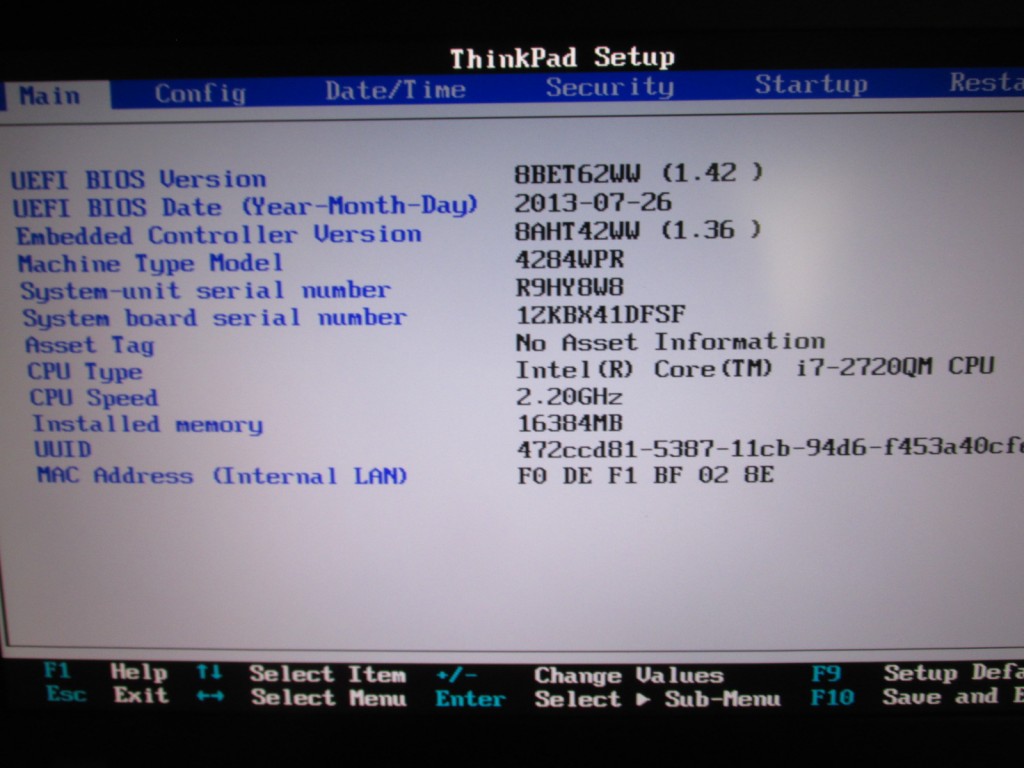Screen dimensions: 1024x768
Task: Select the Installed memory label
Action: (x=148, y=424)
